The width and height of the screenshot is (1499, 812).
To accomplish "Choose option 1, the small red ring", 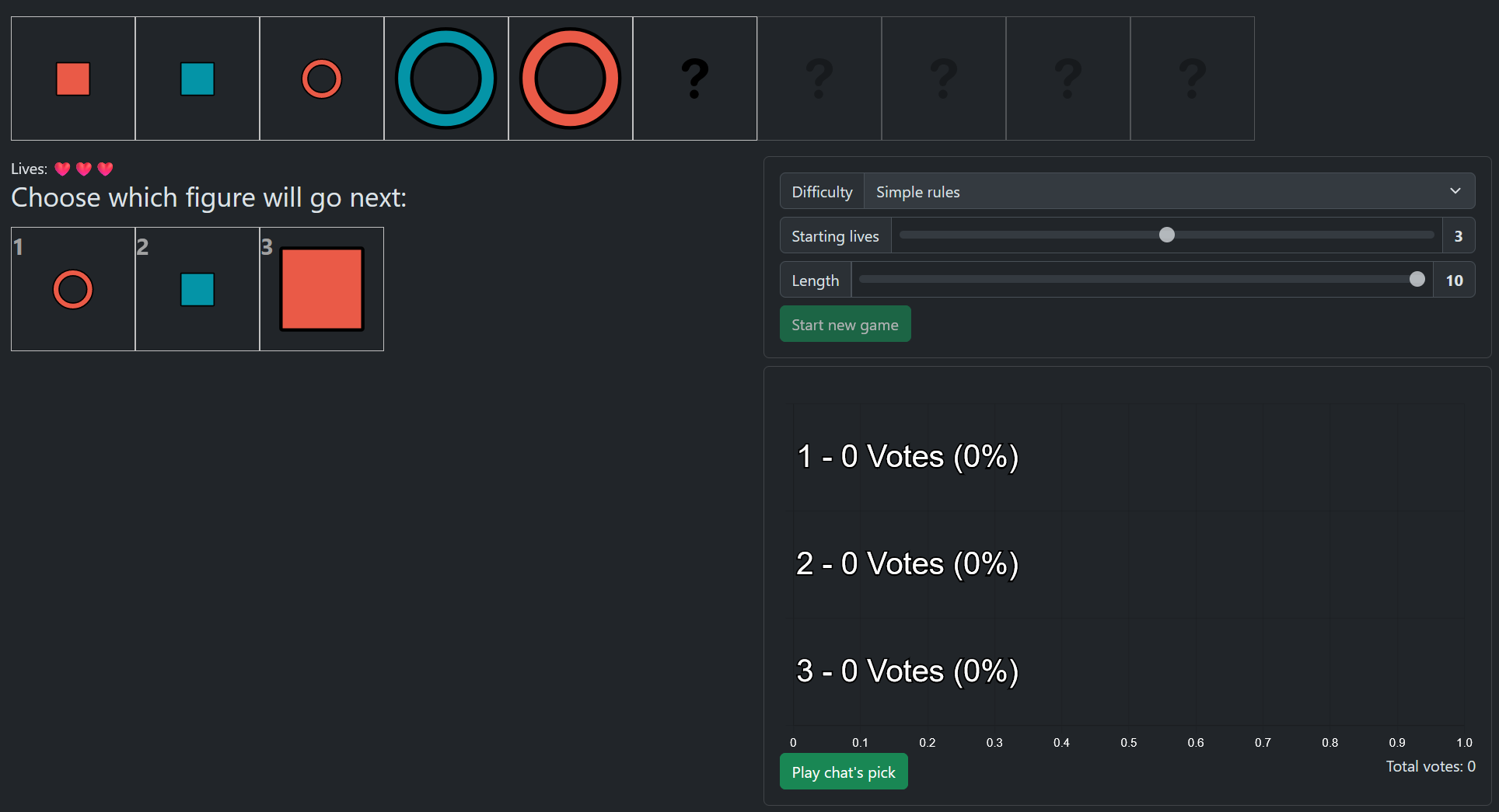I will point(73,289).
